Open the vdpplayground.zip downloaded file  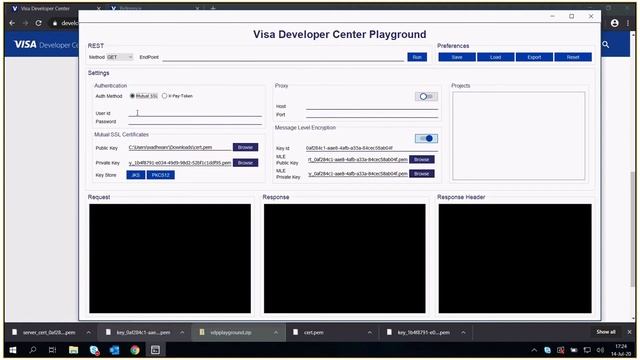(231, 332)
